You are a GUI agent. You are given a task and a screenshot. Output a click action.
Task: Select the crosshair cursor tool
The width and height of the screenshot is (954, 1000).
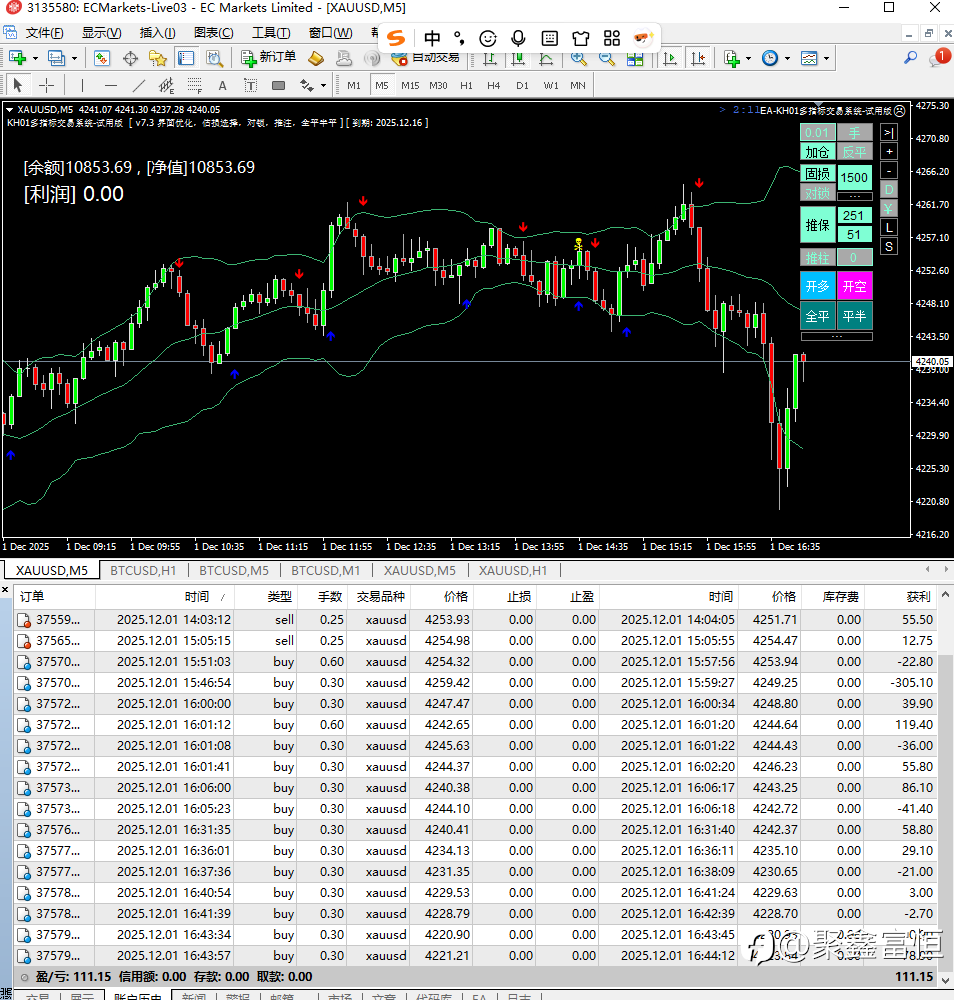(x=46, y=85)
